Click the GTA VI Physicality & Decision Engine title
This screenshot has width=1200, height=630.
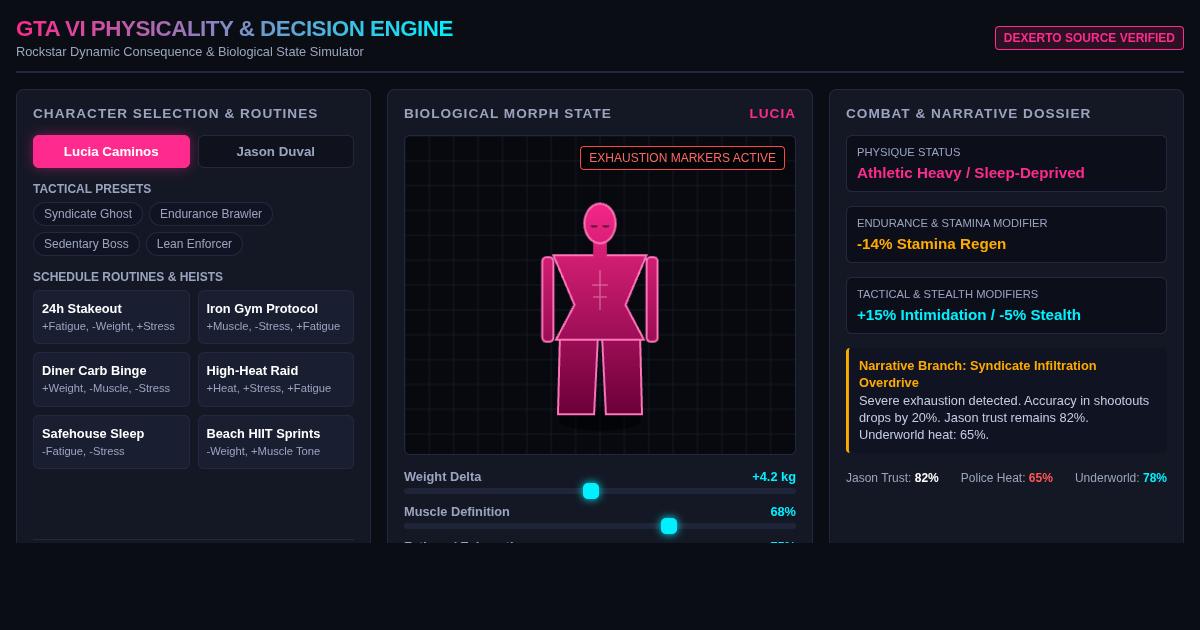pyautogui.click(x=235, y=29)
